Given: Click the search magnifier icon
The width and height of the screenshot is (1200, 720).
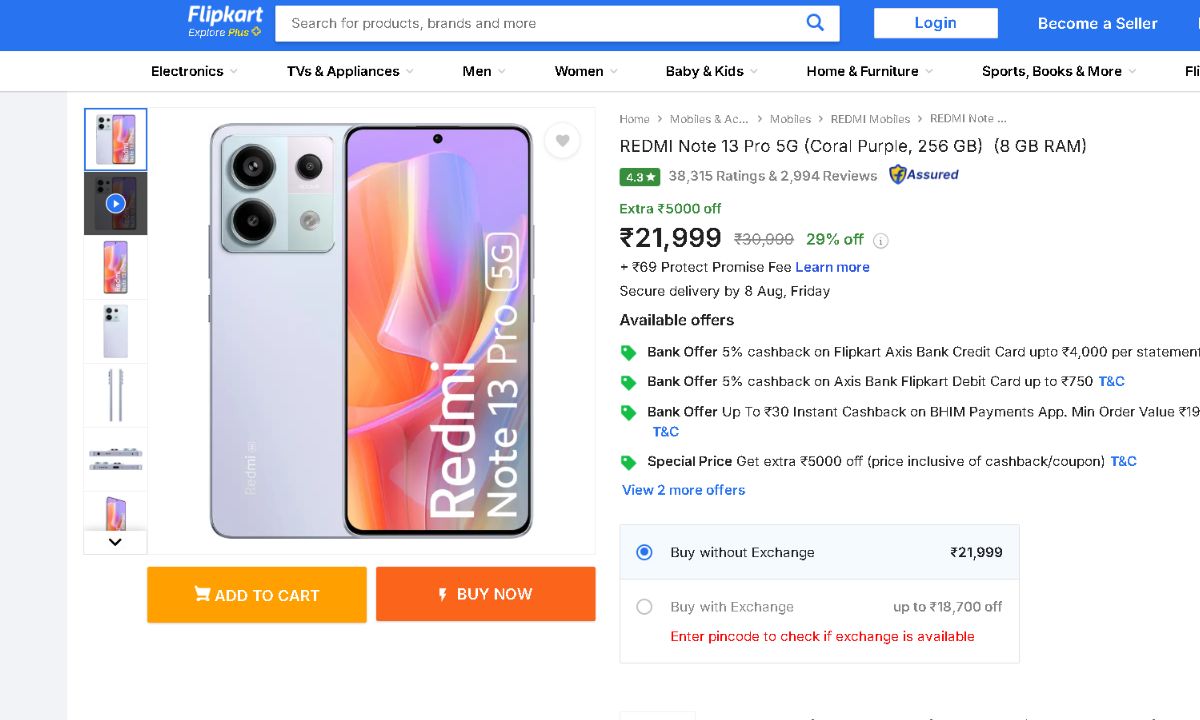Looking at the screenshot, I should click(815, 23).
